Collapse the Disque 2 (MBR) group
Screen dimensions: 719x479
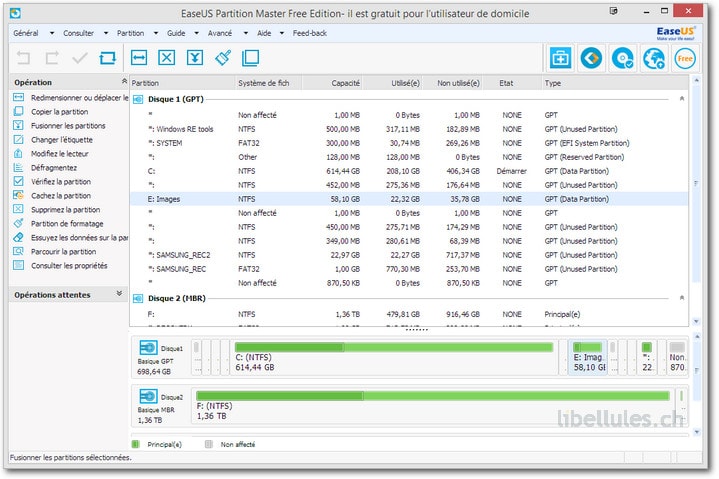pyautogui.click(x=682, y=298)
